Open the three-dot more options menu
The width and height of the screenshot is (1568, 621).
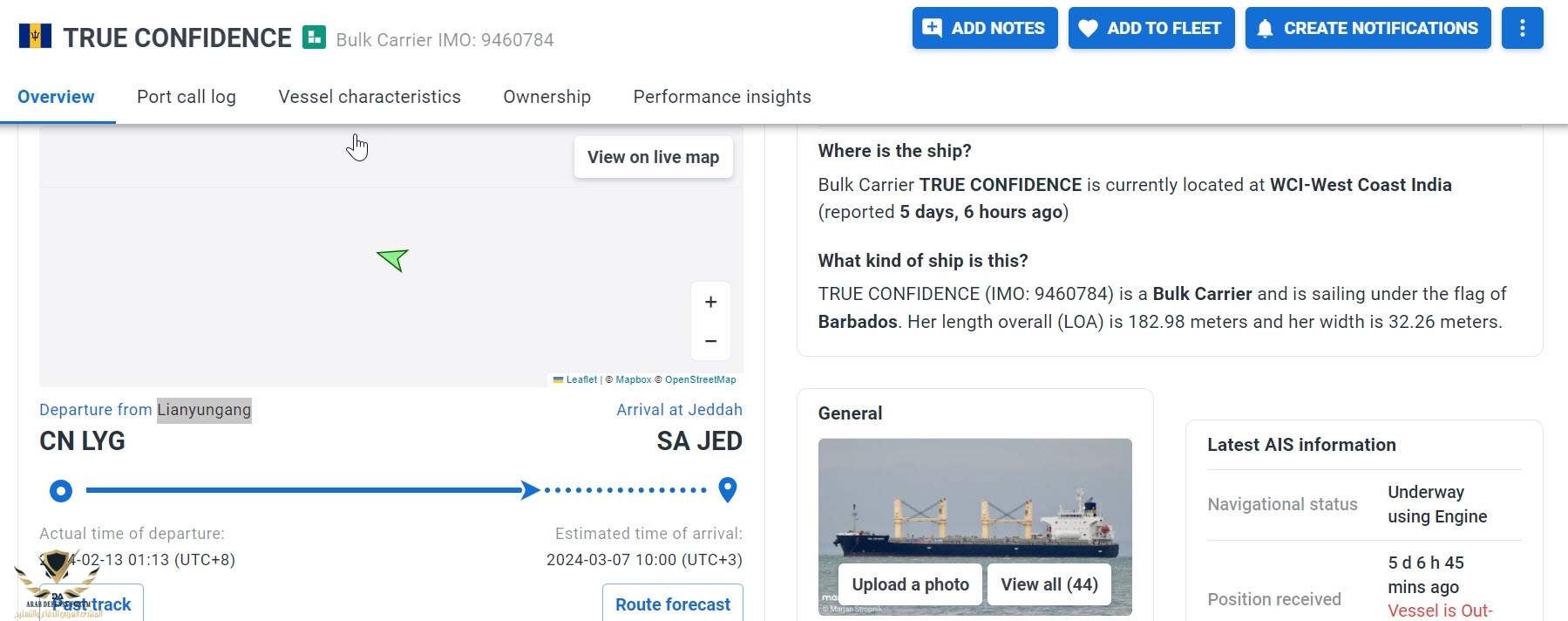click(x=1522, y=28)
